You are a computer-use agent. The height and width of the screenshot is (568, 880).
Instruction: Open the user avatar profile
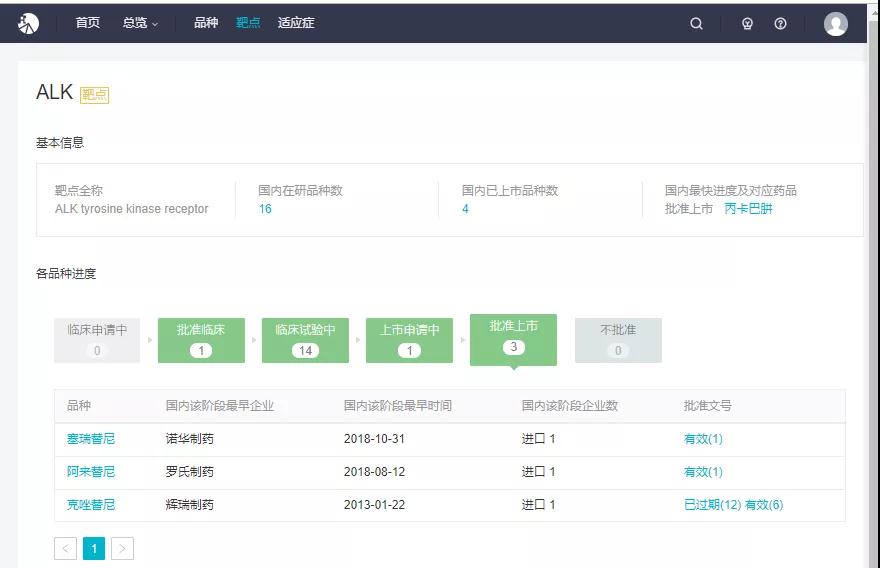tap(836, 24)
